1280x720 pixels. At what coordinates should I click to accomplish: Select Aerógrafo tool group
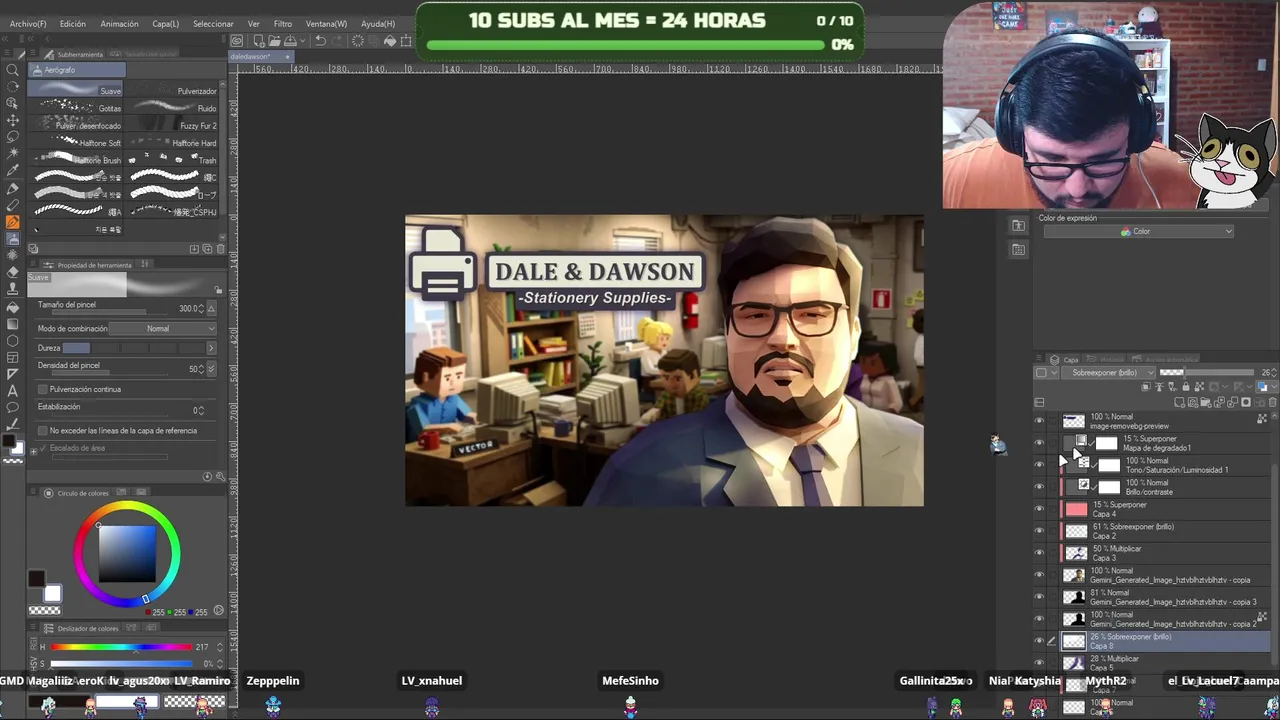pyautogui.click(x=77, y=70)
